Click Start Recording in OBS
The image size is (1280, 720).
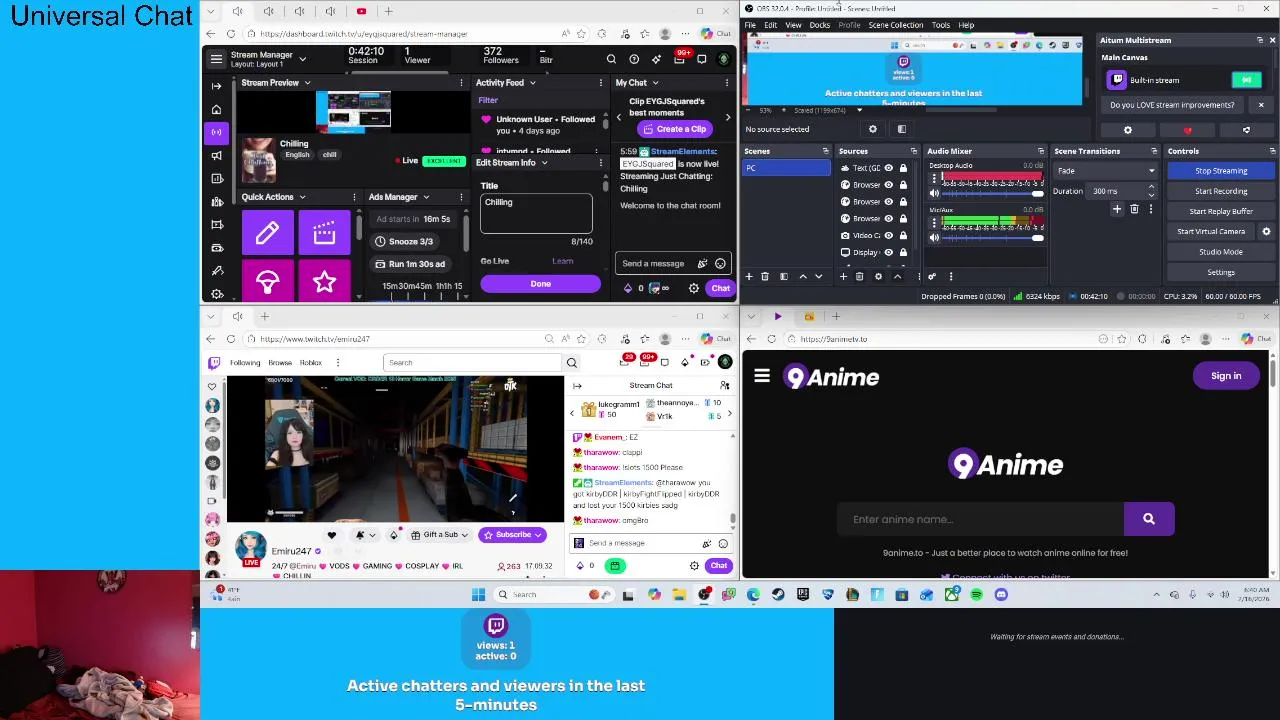[x=1221, y=191]
